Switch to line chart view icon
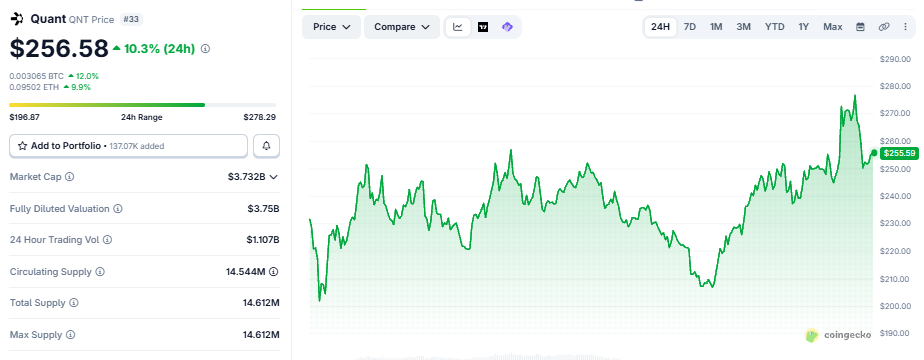This screenshot has height=360, width=924. [x=458, y=27]
